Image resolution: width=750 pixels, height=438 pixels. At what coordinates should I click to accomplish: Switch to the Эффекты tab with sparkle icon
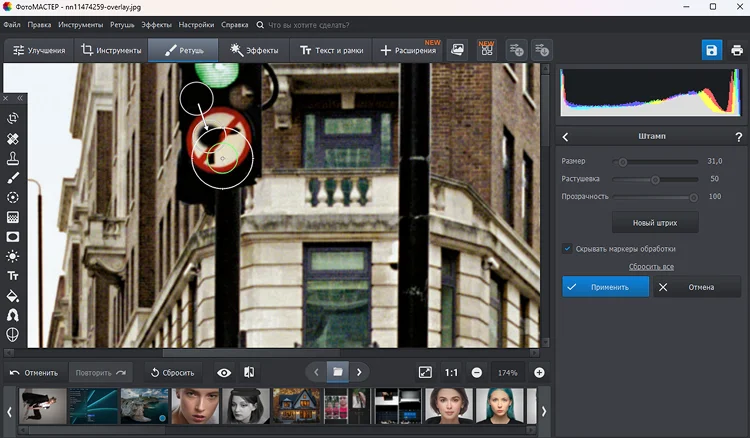point(254,50)
